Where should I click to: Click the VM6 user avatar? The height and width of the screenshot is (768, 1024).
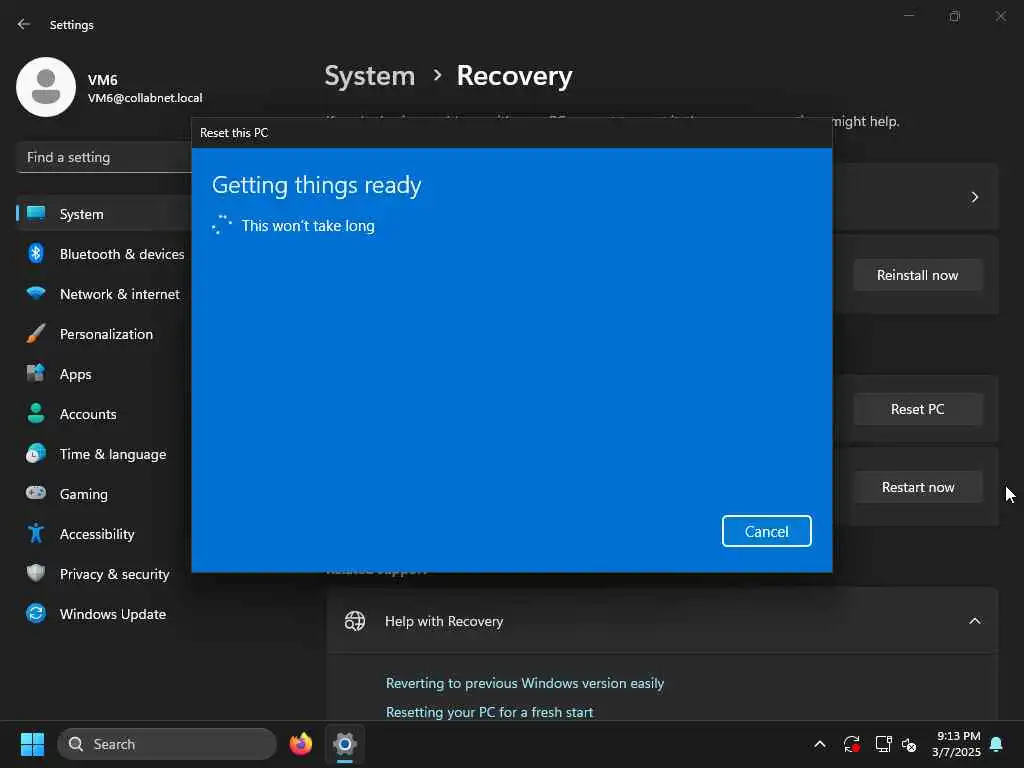coord(46,87)
